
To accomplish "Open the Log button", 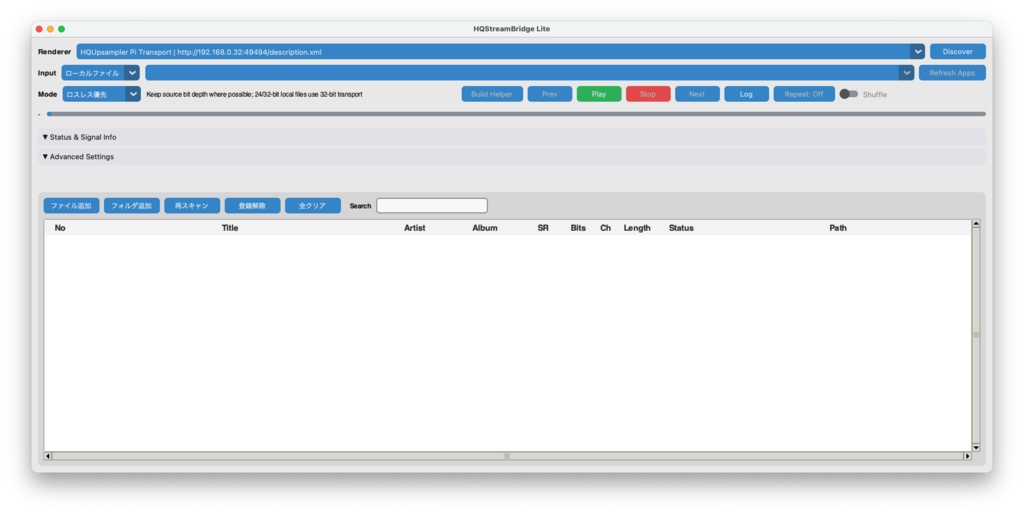I will tap(746, 94).
